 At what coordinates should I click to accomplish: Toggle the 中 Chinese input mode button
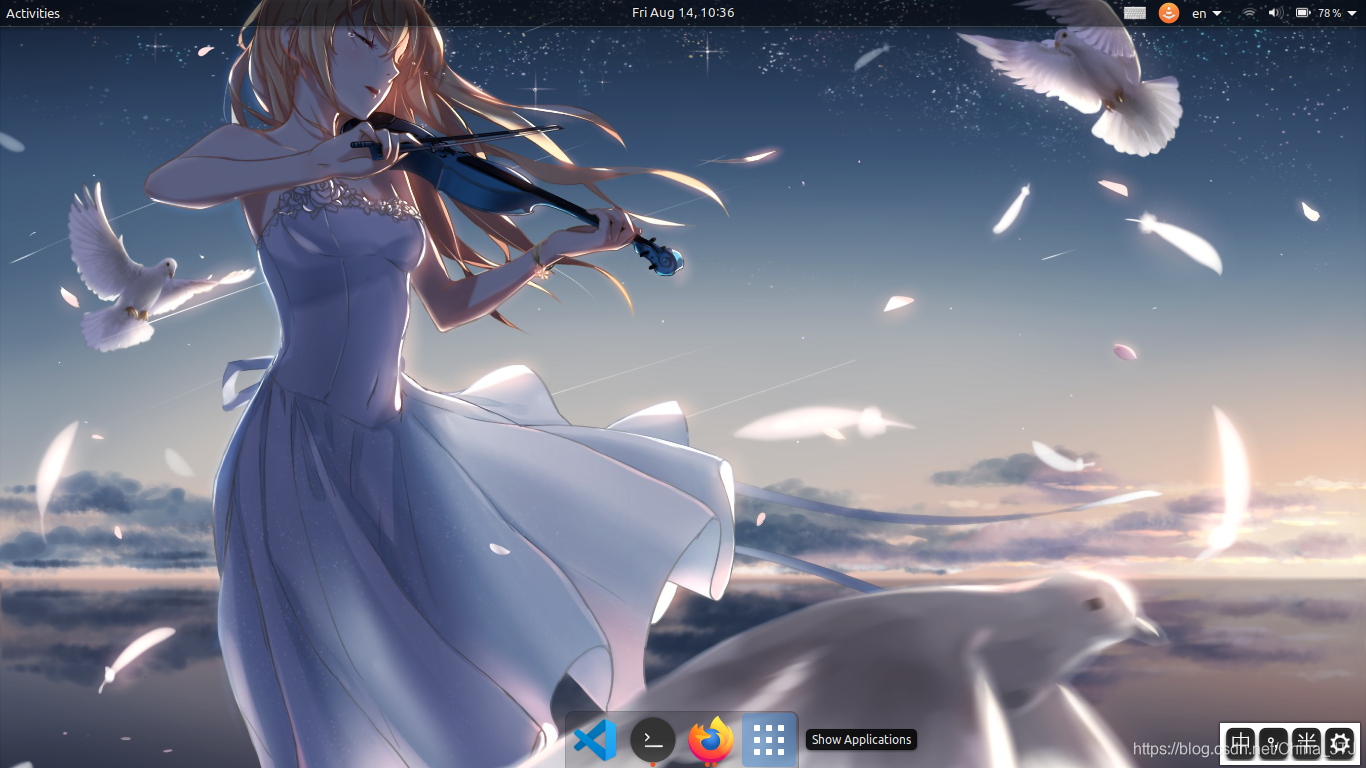(x=1240, y=743)
